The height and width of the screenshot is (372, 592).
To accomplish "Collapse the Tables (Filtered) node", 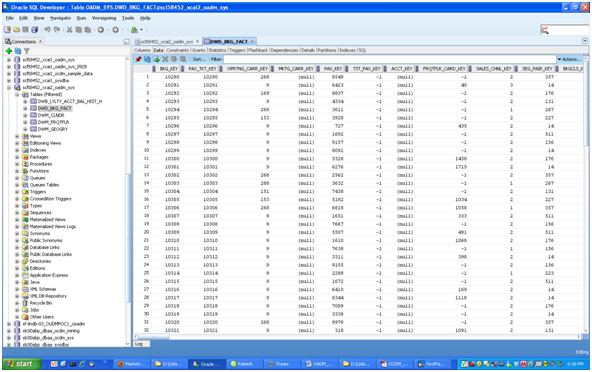I will pyautogui.click(x=17, y=94).
